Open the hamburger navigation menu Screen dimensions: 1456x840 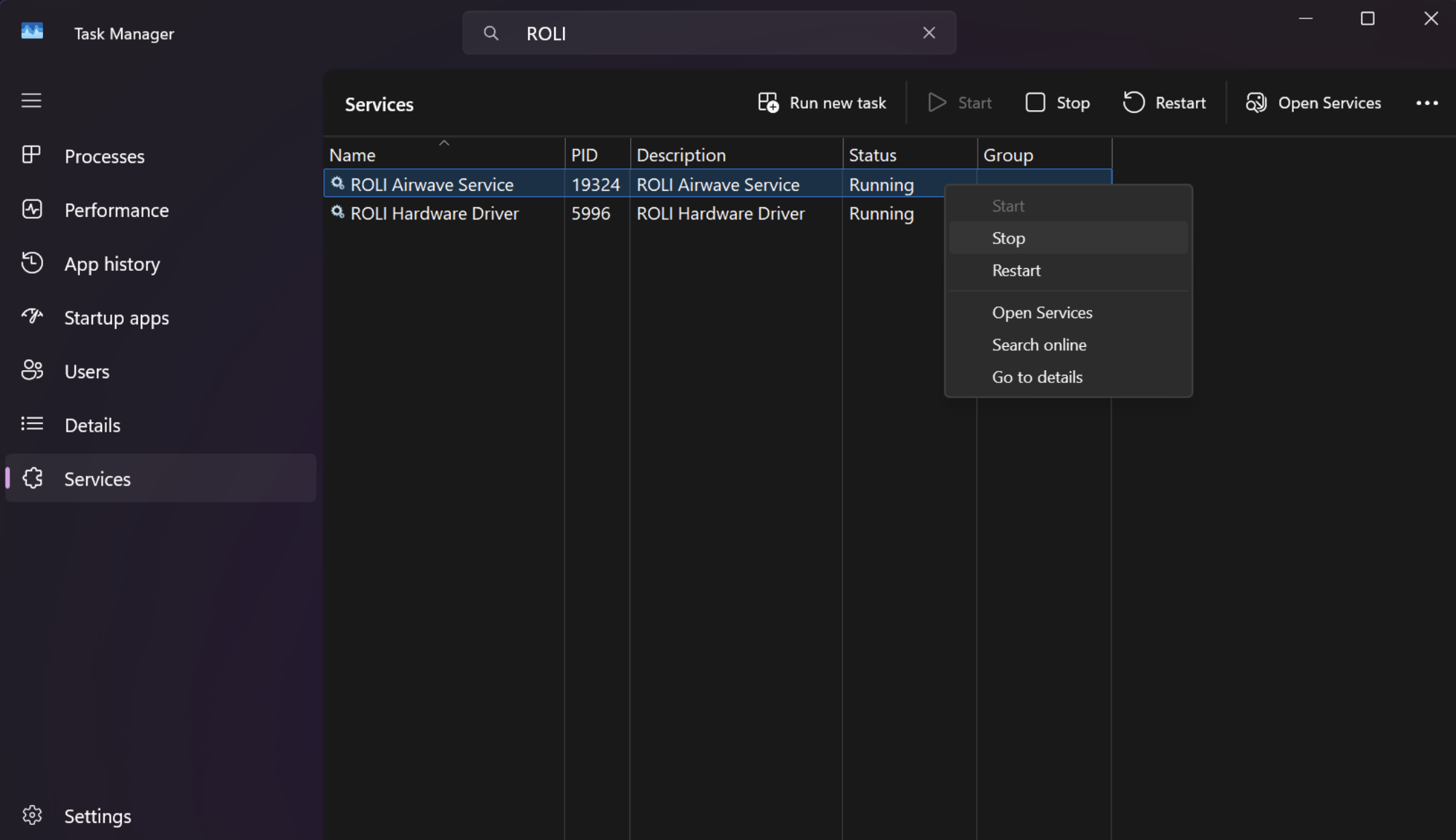pyautogui.click(x=31, y=101)
